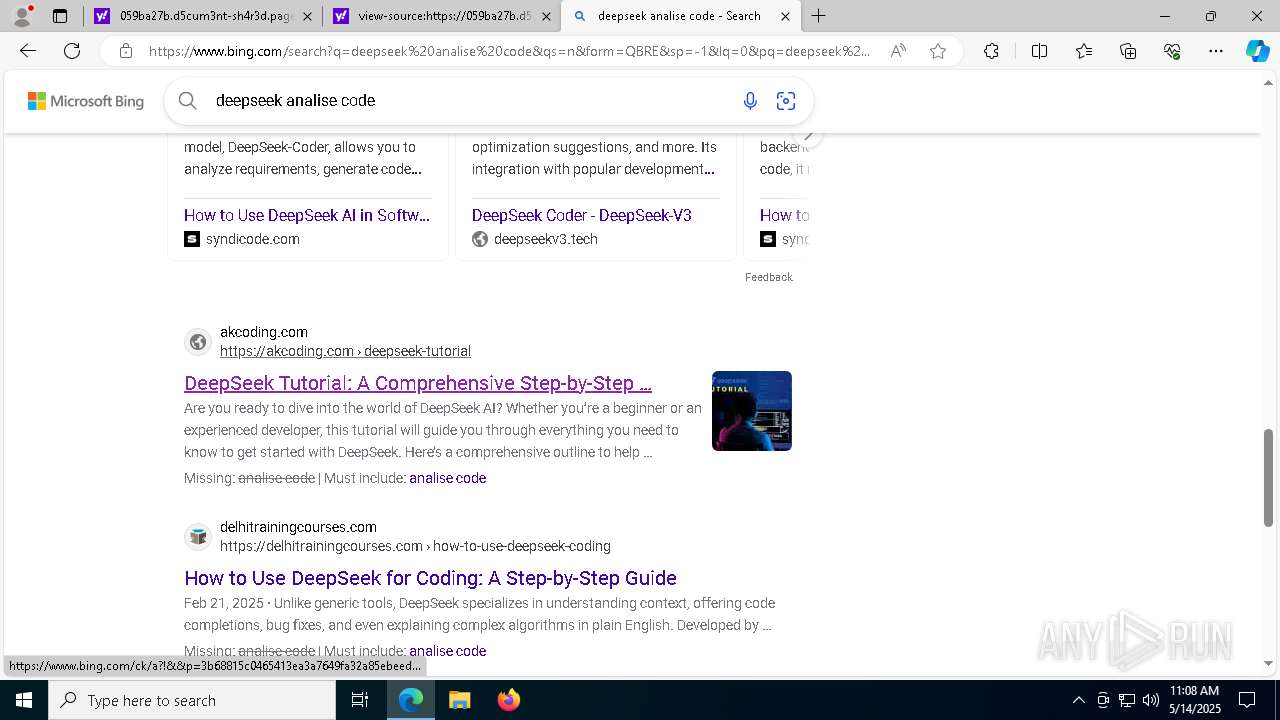Open split screen view

tap(1039, 51)
